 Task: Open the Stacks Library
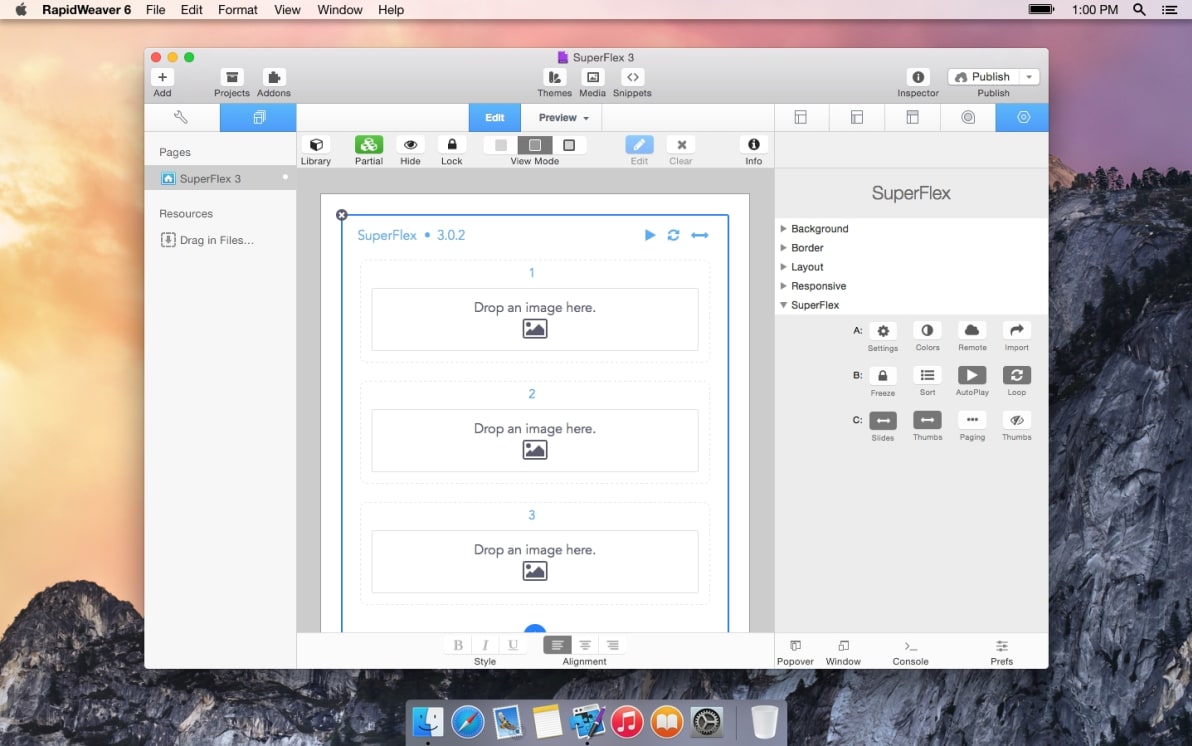(316, 144)
